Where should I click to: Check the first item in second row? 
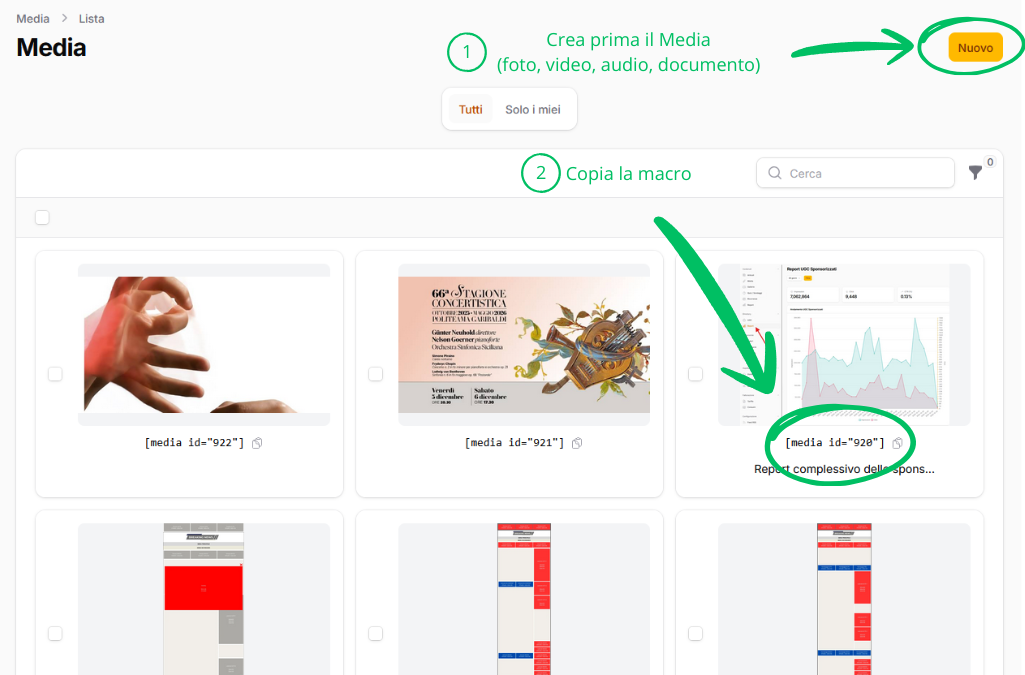coord(55,633)
